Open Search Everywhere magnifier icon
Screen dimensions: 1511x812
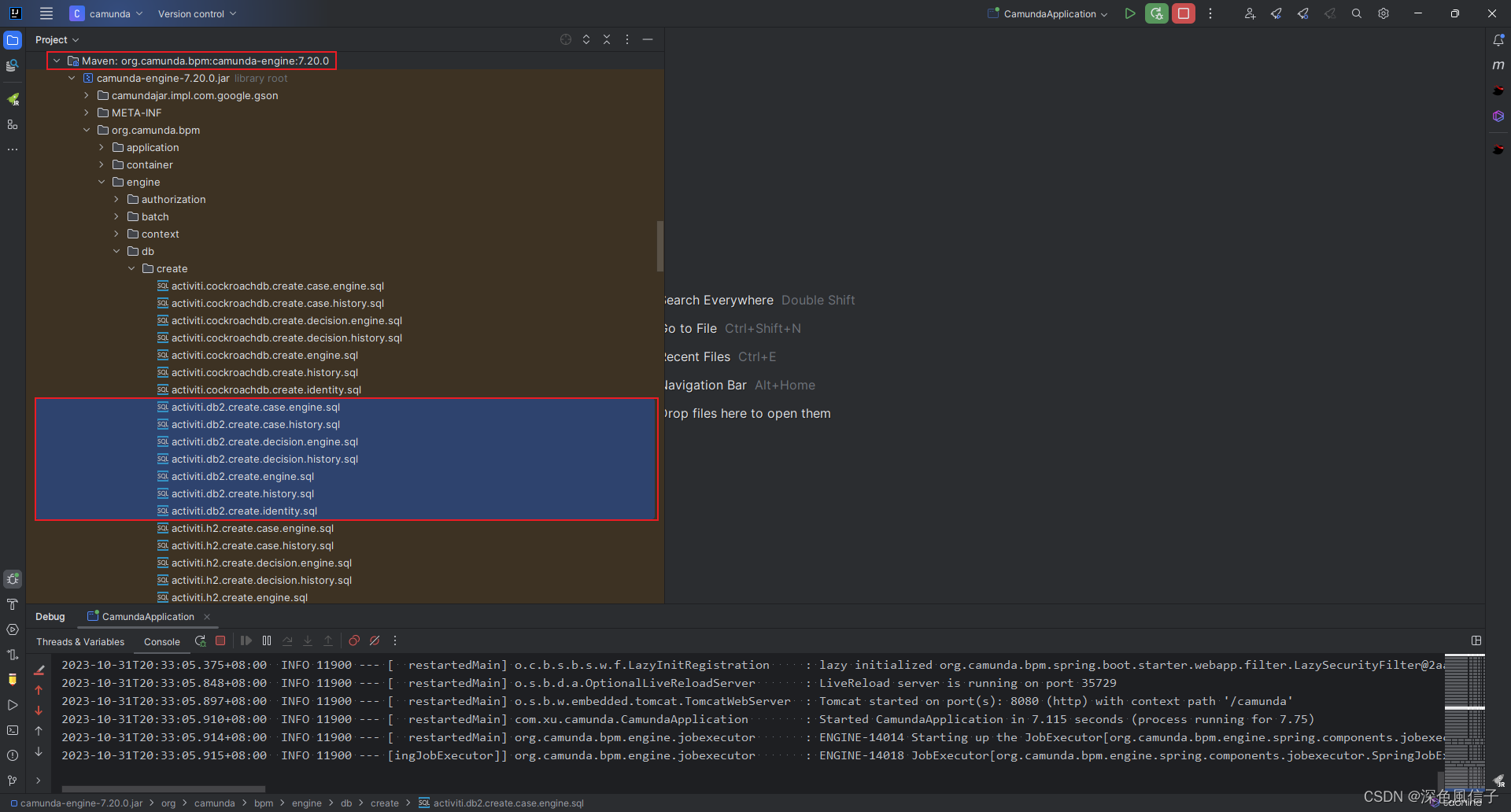(1357, 13)
